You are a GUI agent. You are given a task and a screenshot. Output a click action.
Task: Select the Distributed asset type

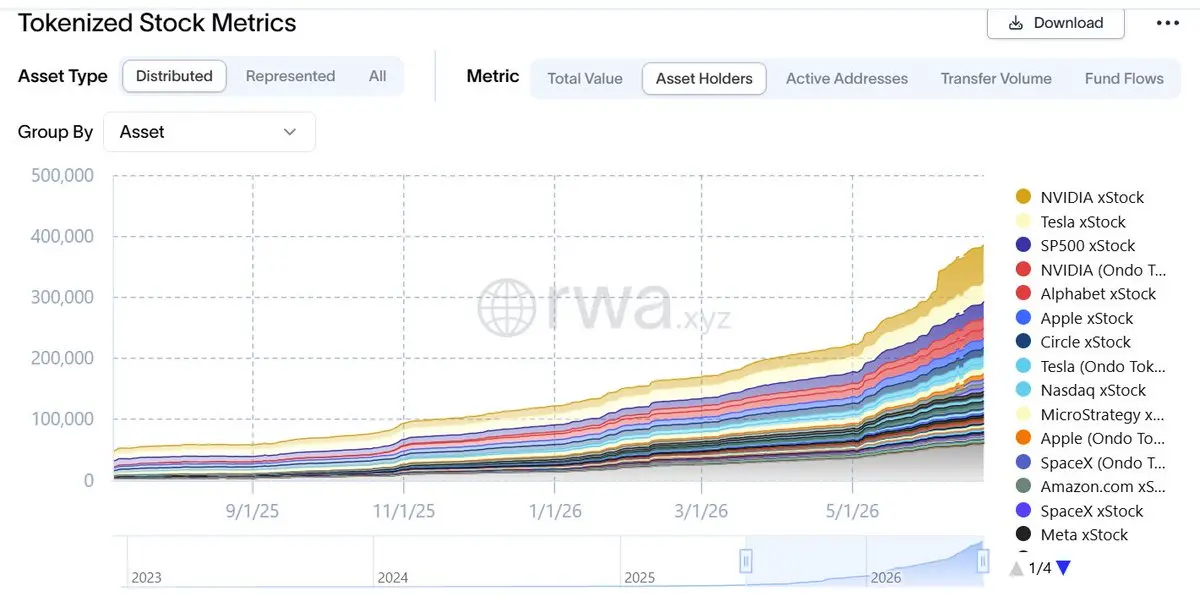coord(174,76)
